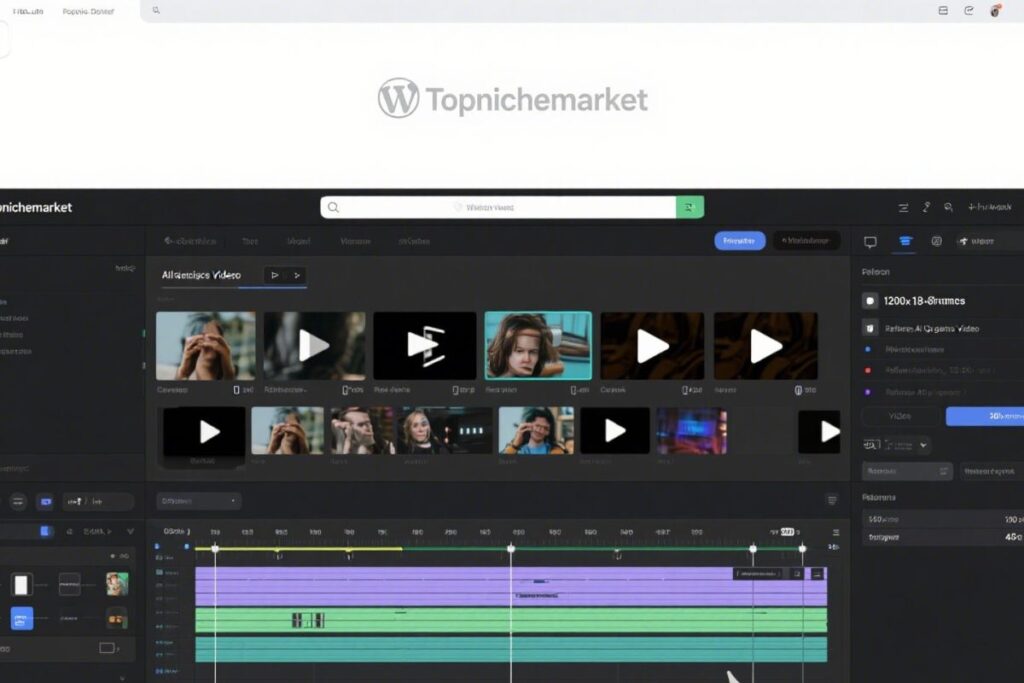Open the menu icon at the timeline ruler's right end
The height and width of the screenshot is (683, 1024).
835,532
